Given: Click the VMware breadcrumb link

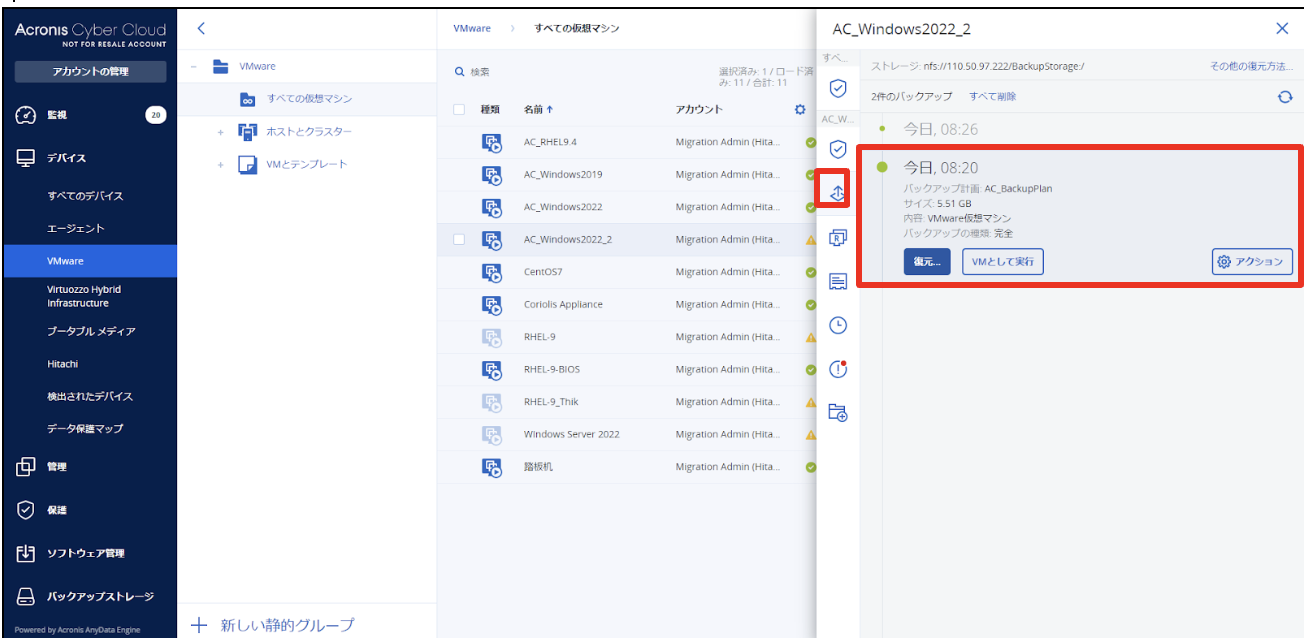Looking at the screenshot, I should pos(474,29).
